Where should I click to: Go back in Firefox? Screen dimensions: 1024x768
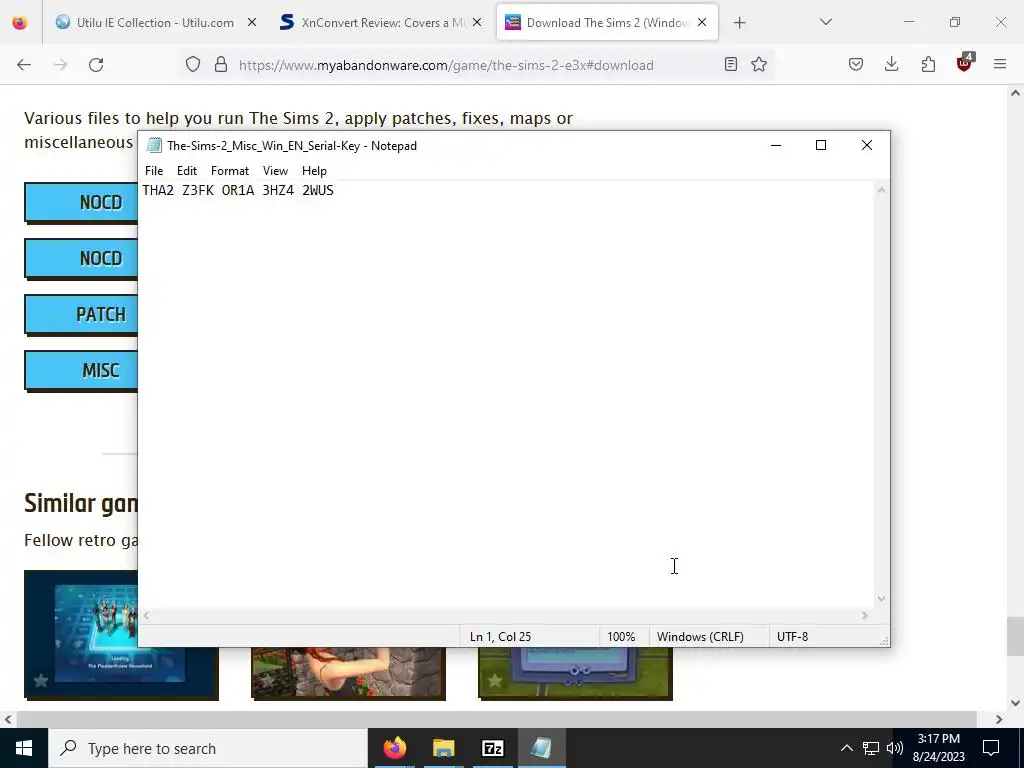[x=24, y=65]
